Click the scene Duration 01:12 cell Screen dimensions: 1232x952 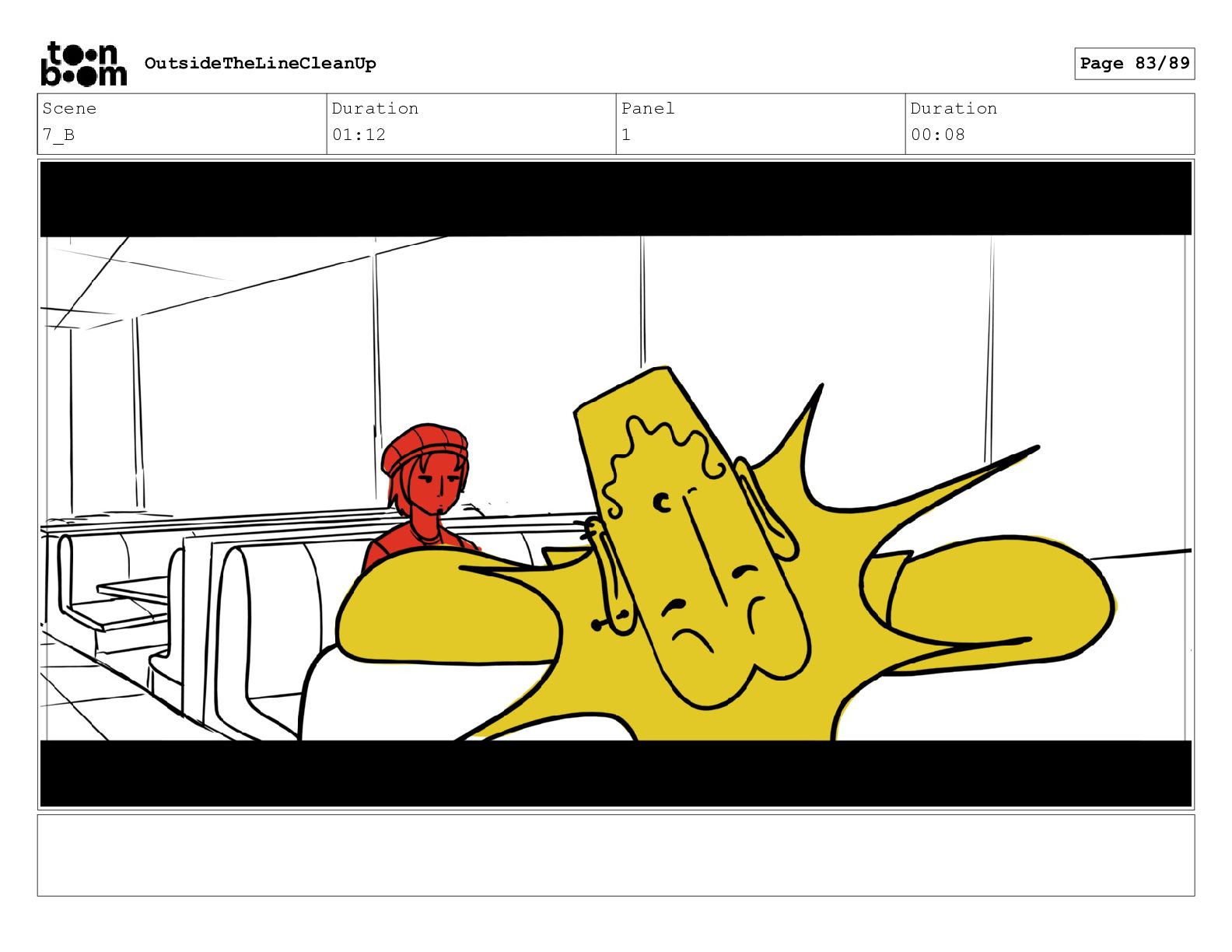click(x=471, y=124)
